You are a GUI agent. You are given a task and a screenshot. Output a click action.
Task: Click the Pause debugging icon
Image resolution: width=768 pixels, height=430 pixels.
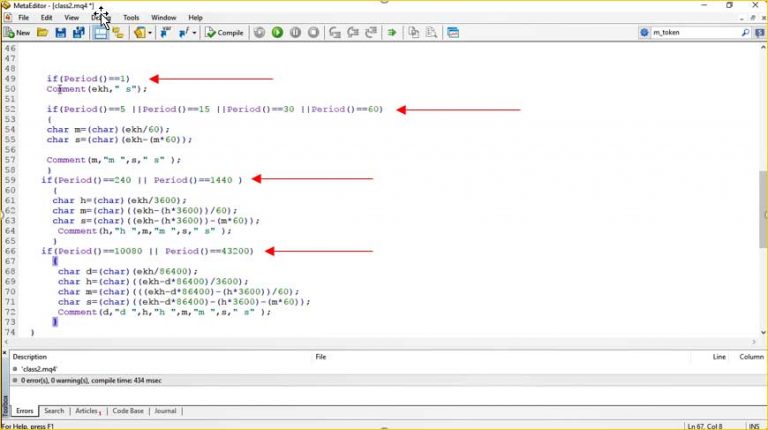[295, 33]
